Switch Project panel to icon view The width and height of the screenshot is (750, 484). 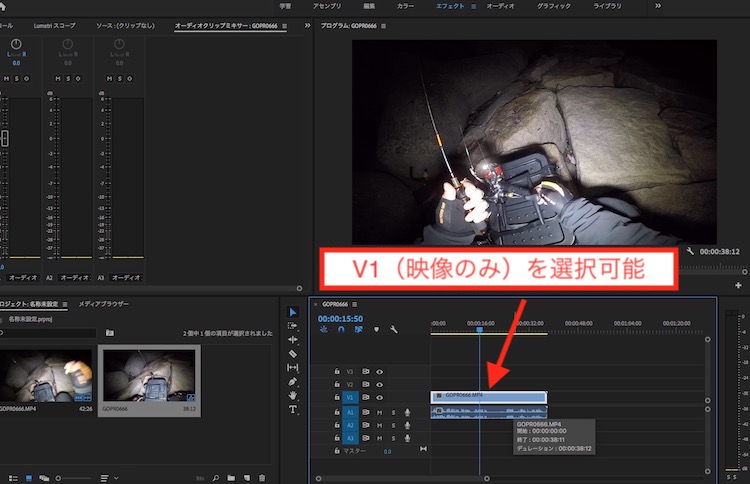(29, 478)
